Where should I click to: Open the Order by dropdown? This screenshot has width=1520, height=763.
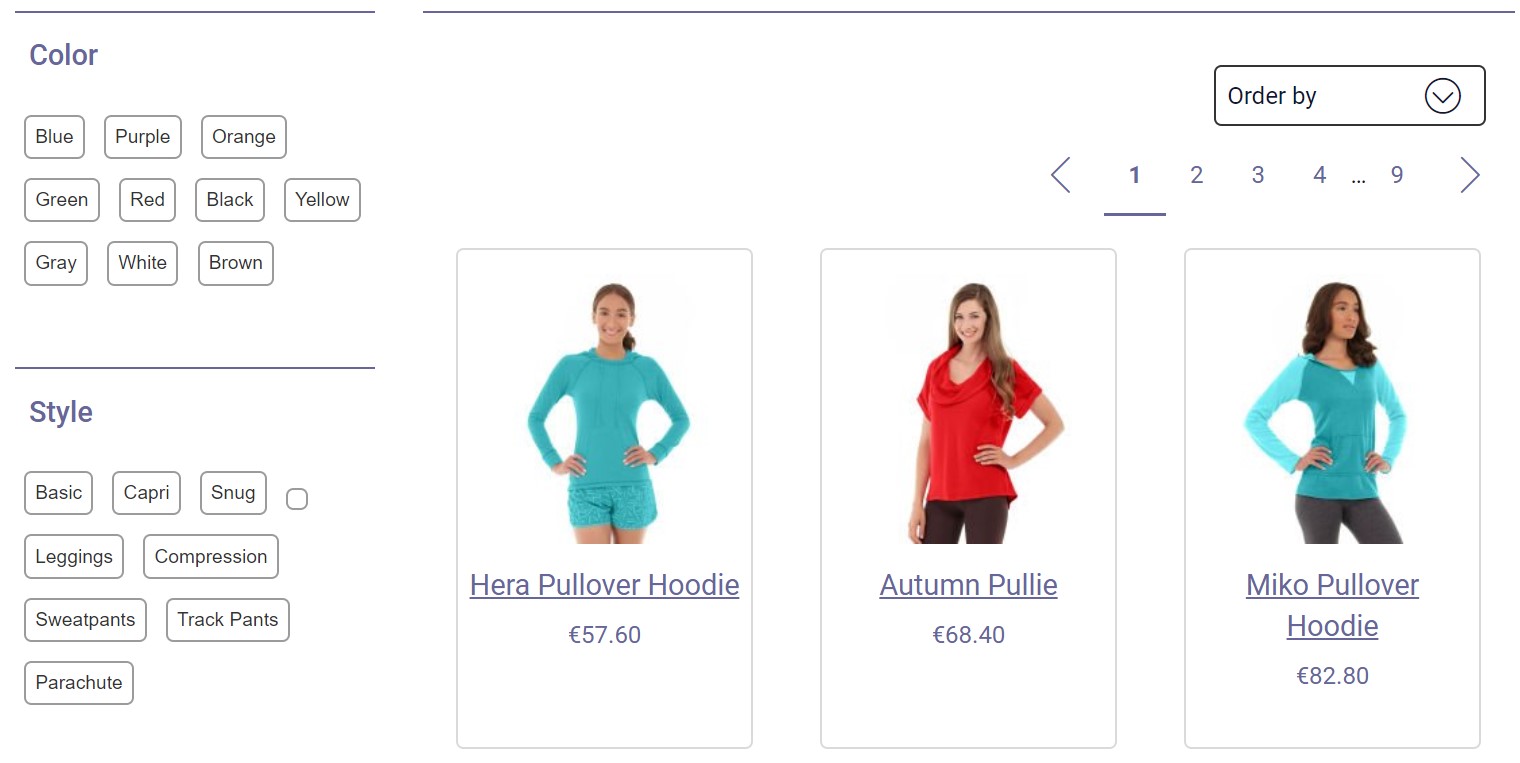point(1349,96)
